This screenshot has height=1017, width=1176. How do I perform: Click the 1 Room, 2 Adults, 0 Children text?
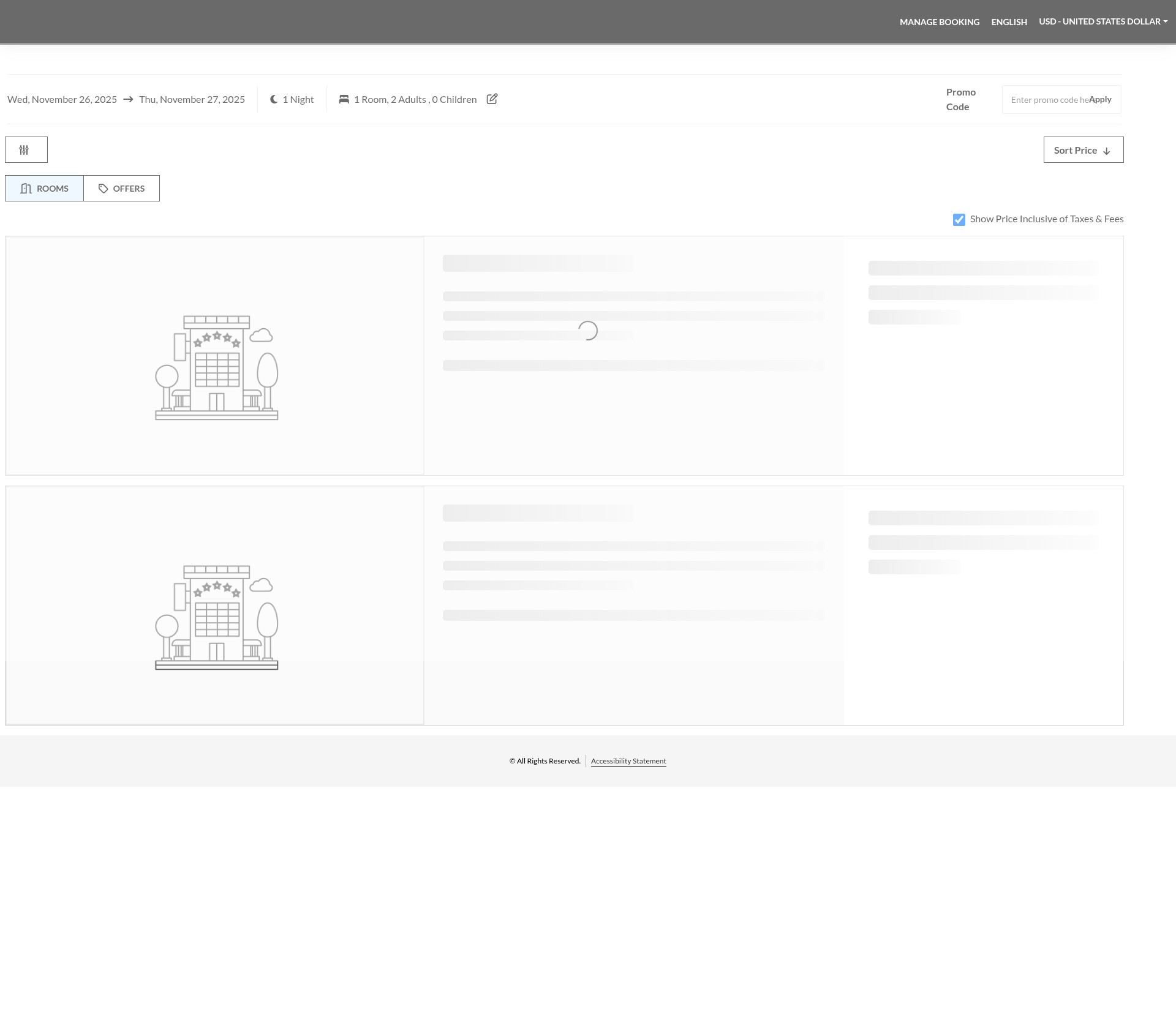[415, 99]
